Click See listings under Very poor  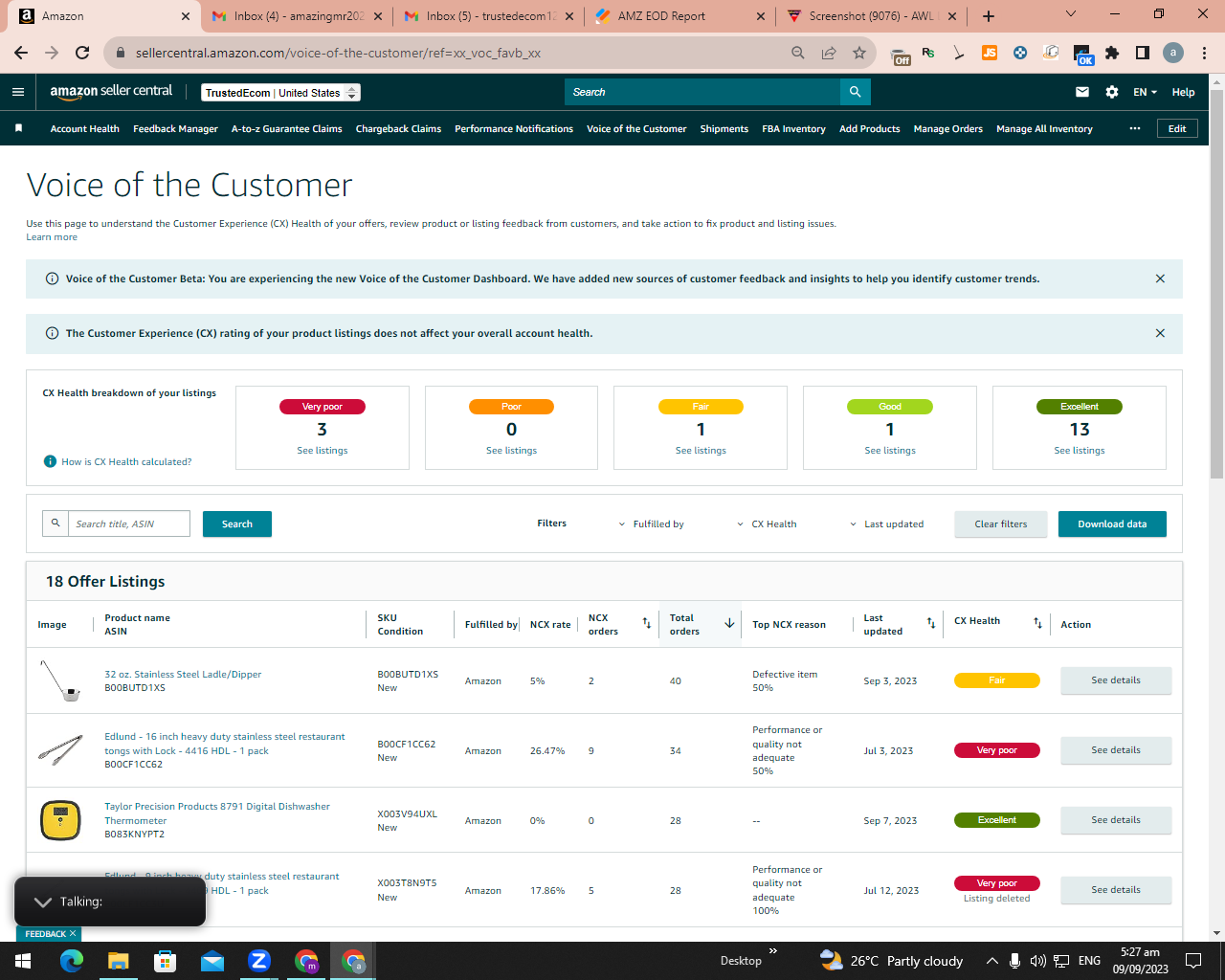point(323,451)
